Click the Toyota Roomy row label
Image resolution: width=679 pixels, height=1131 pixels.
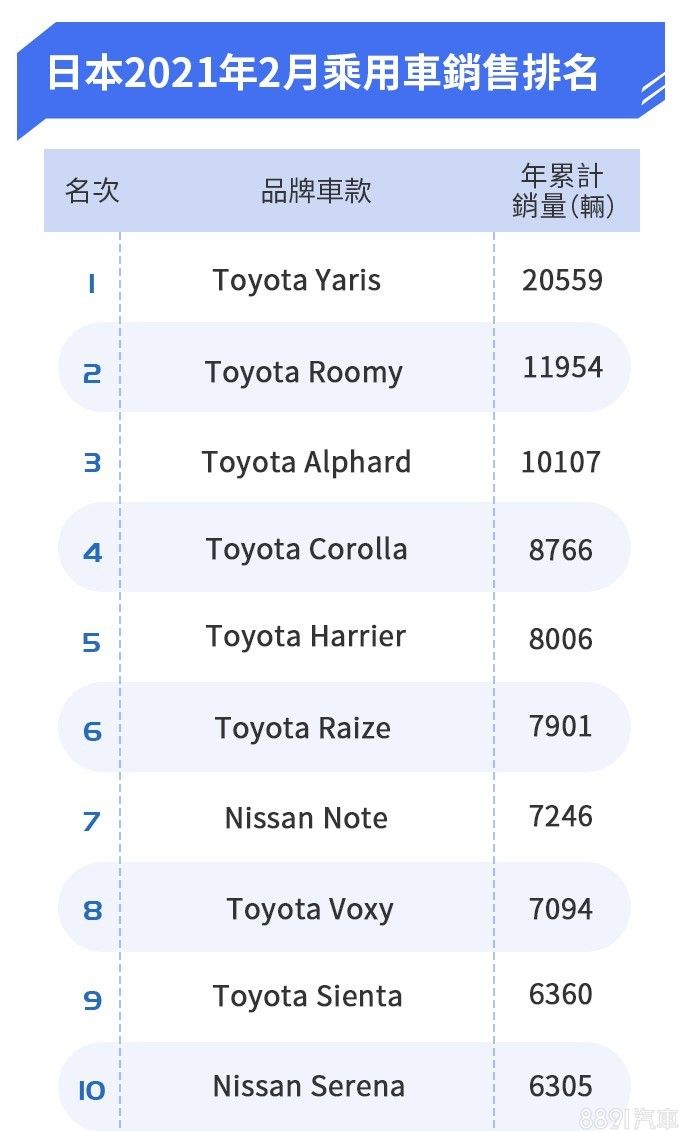pyautogui.click(x=304, y=372)
